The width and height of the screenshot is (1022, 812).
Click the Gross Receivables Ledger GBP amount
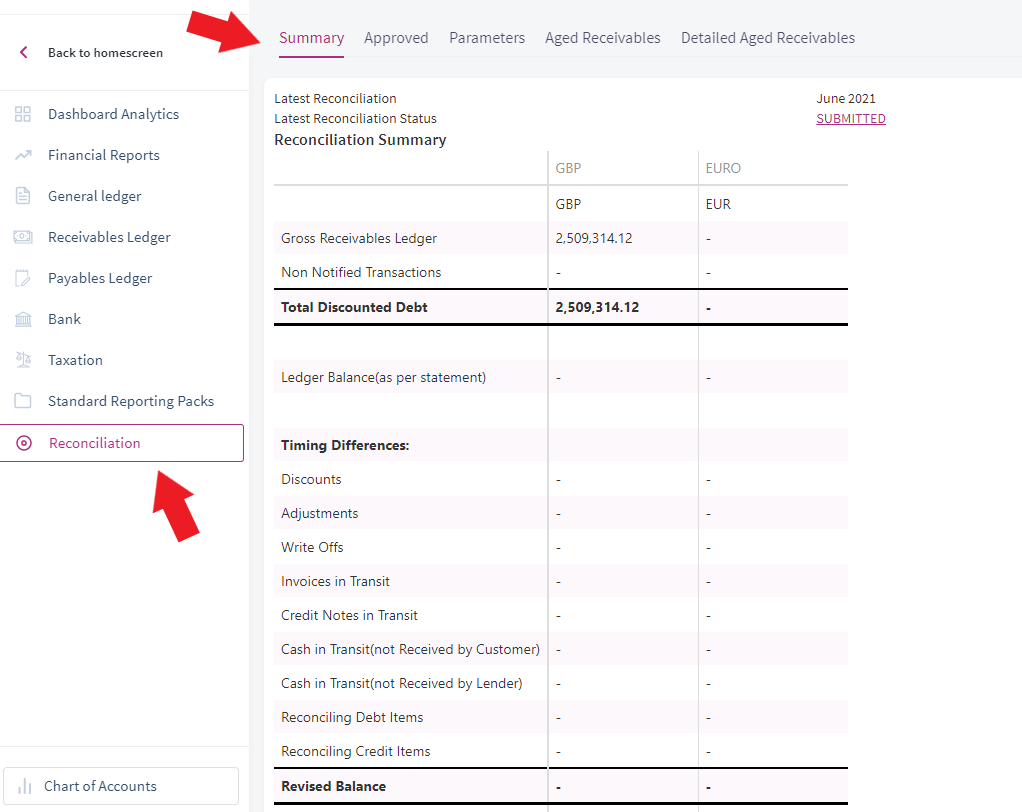(x=594, y=238)
